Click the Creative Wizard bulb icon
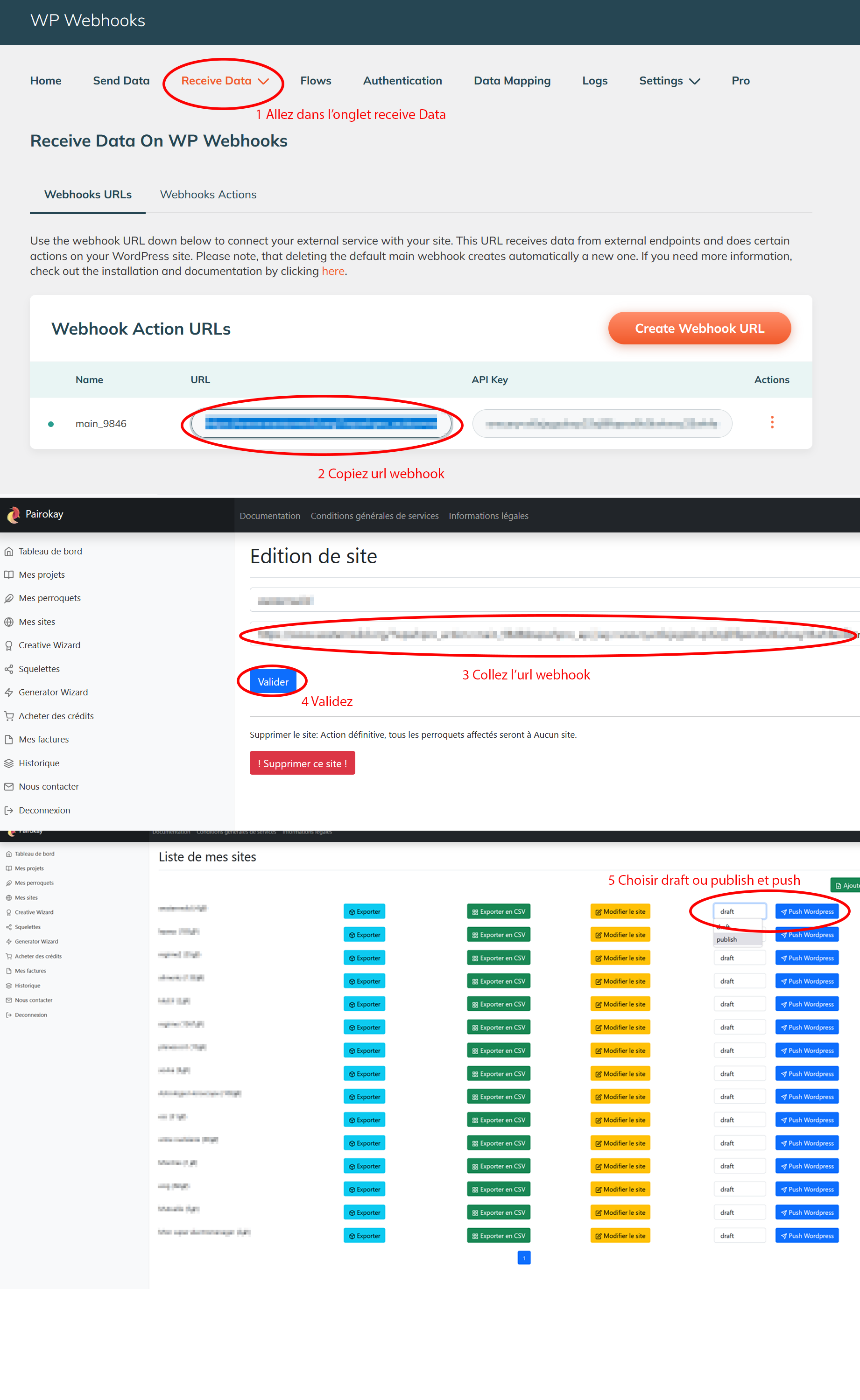Screen dimensions: 860x1400 [9, 646]
